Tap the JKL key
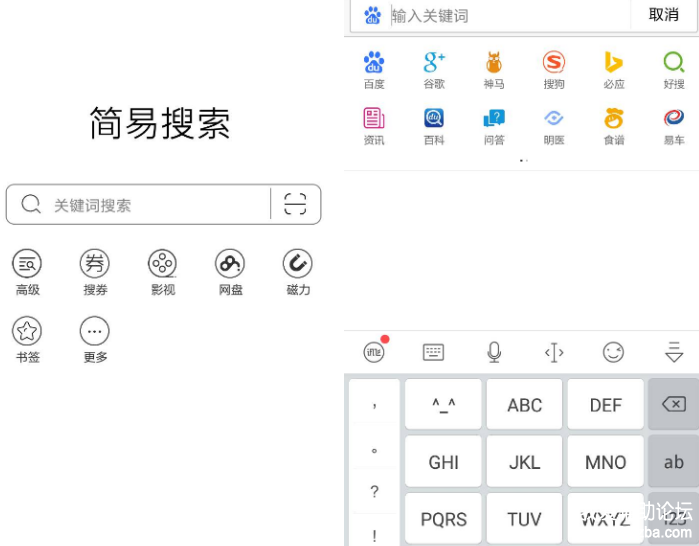This screenshot has height=546, width=699. pos(524,461)
